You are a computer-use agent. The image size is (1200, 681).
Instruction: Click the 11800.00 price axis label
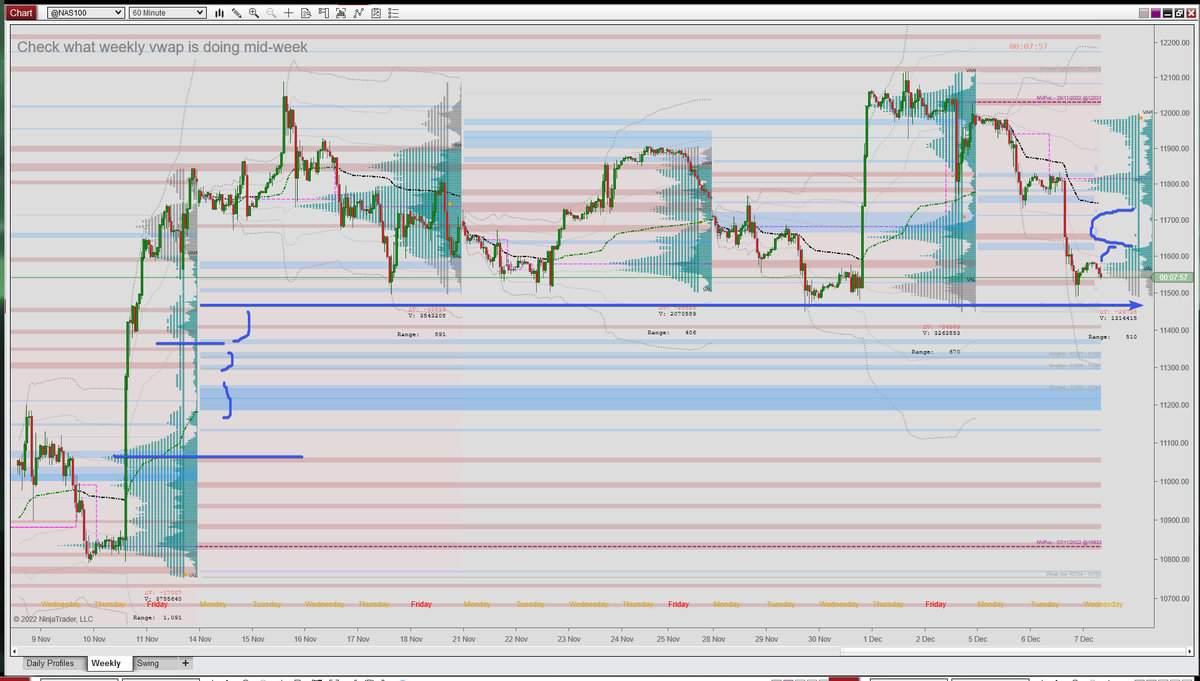pyautogui.click(x=1177, y=184)
